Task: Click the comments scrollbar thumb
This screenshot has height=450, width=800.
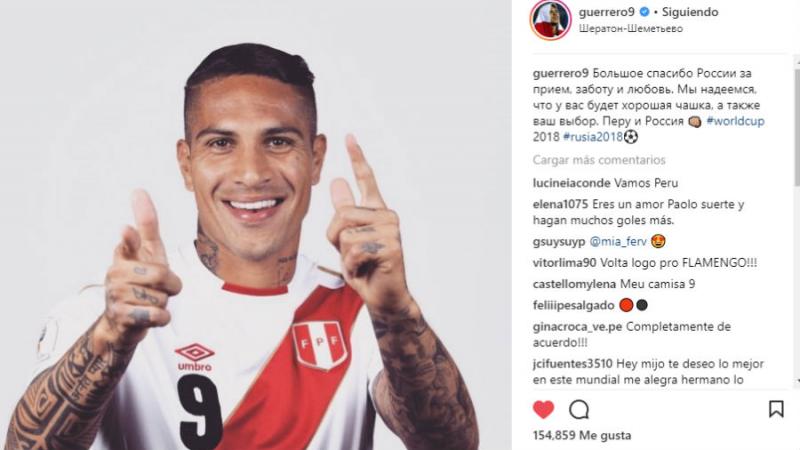Action: click(796, 126)
